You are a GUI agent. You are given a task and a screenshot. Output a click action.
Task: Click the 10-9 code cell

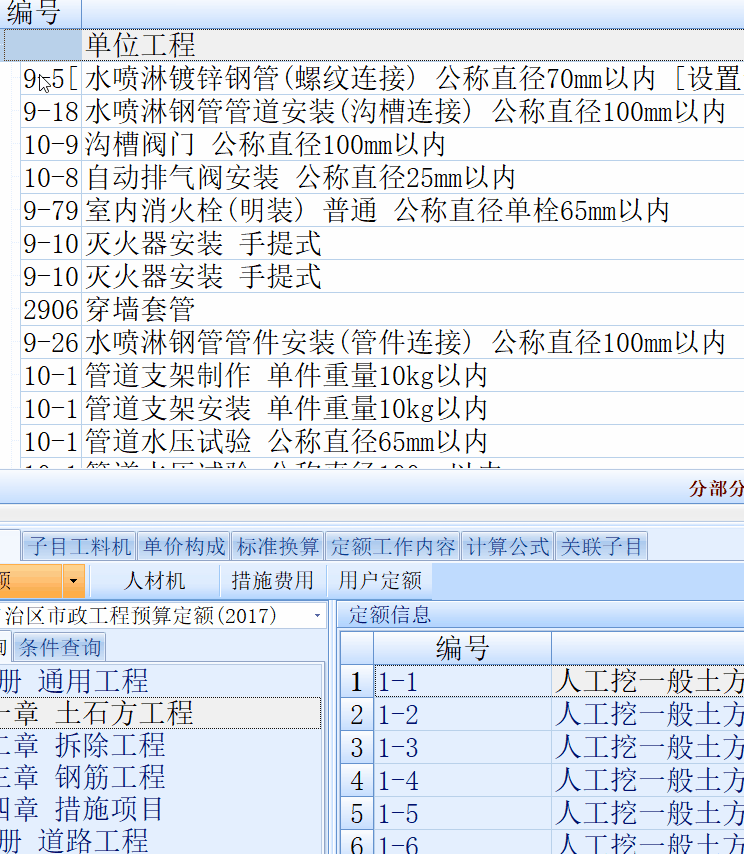pyautogui.click(x=51, y=144)
